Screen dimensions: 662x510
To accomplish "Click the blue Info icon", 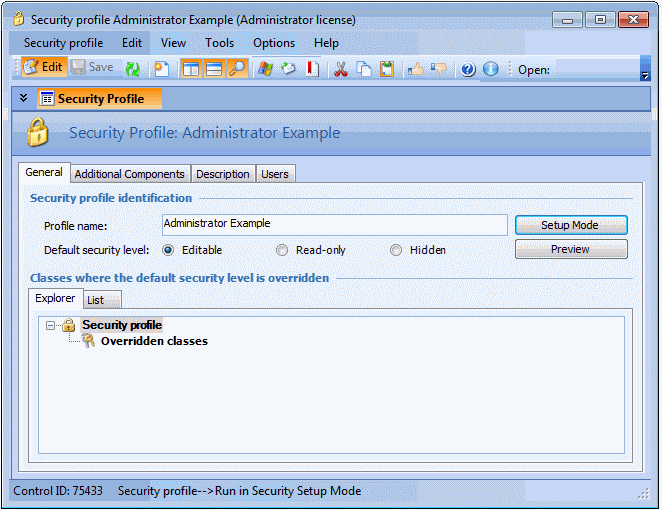I will pyautogui.click(x=491, y=69).
